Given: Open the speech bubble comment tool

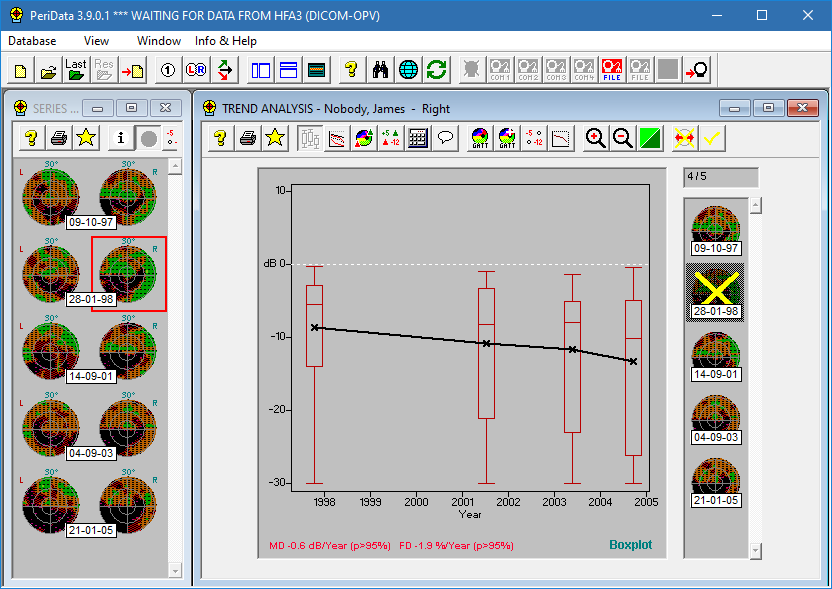Looking at the screenshot, I should point(446,139).
